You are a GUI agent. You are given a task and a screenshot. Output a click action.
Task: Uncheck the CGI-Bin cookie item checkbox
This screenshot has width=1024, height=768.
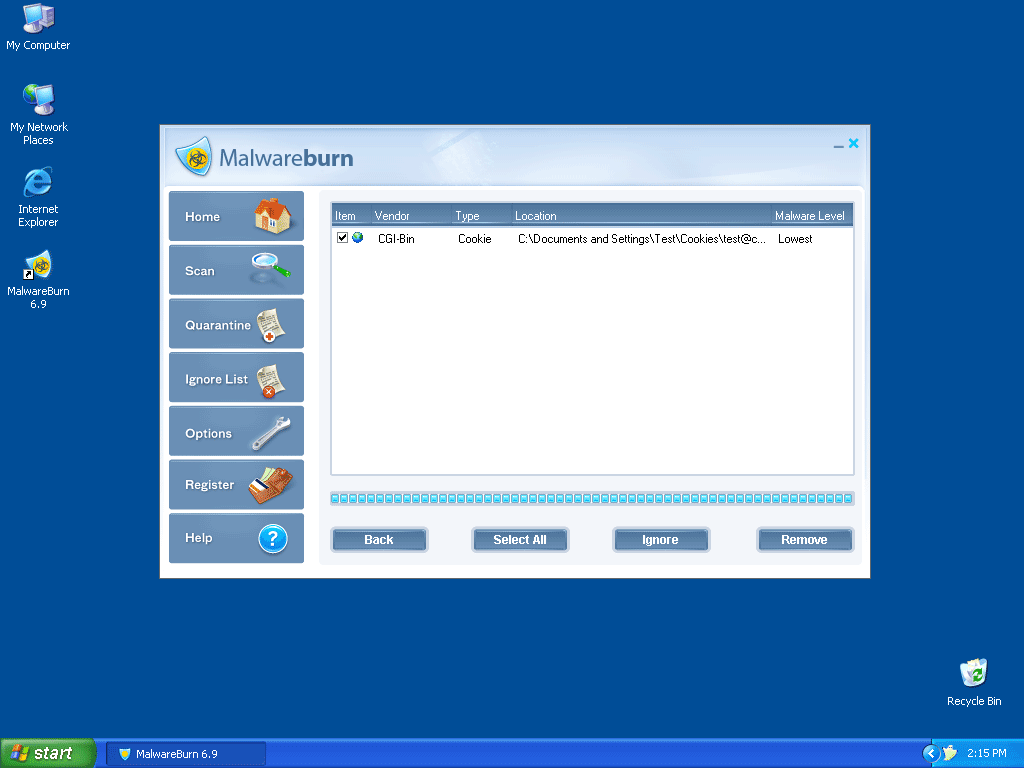point(343,238)
